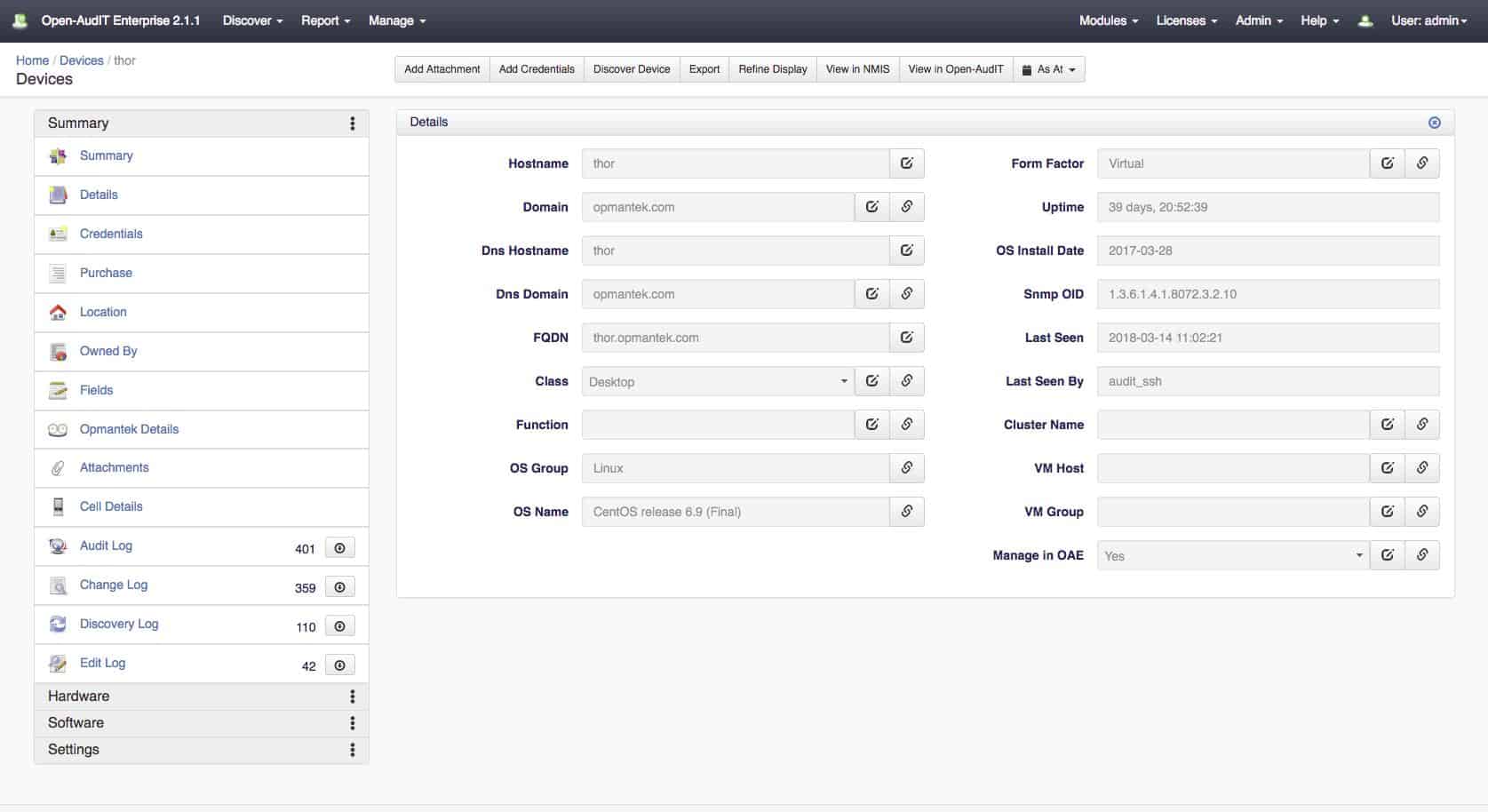Open the Licenses menu
The width and height of the screenshot is (1488, 812).
click(1187, 20)
